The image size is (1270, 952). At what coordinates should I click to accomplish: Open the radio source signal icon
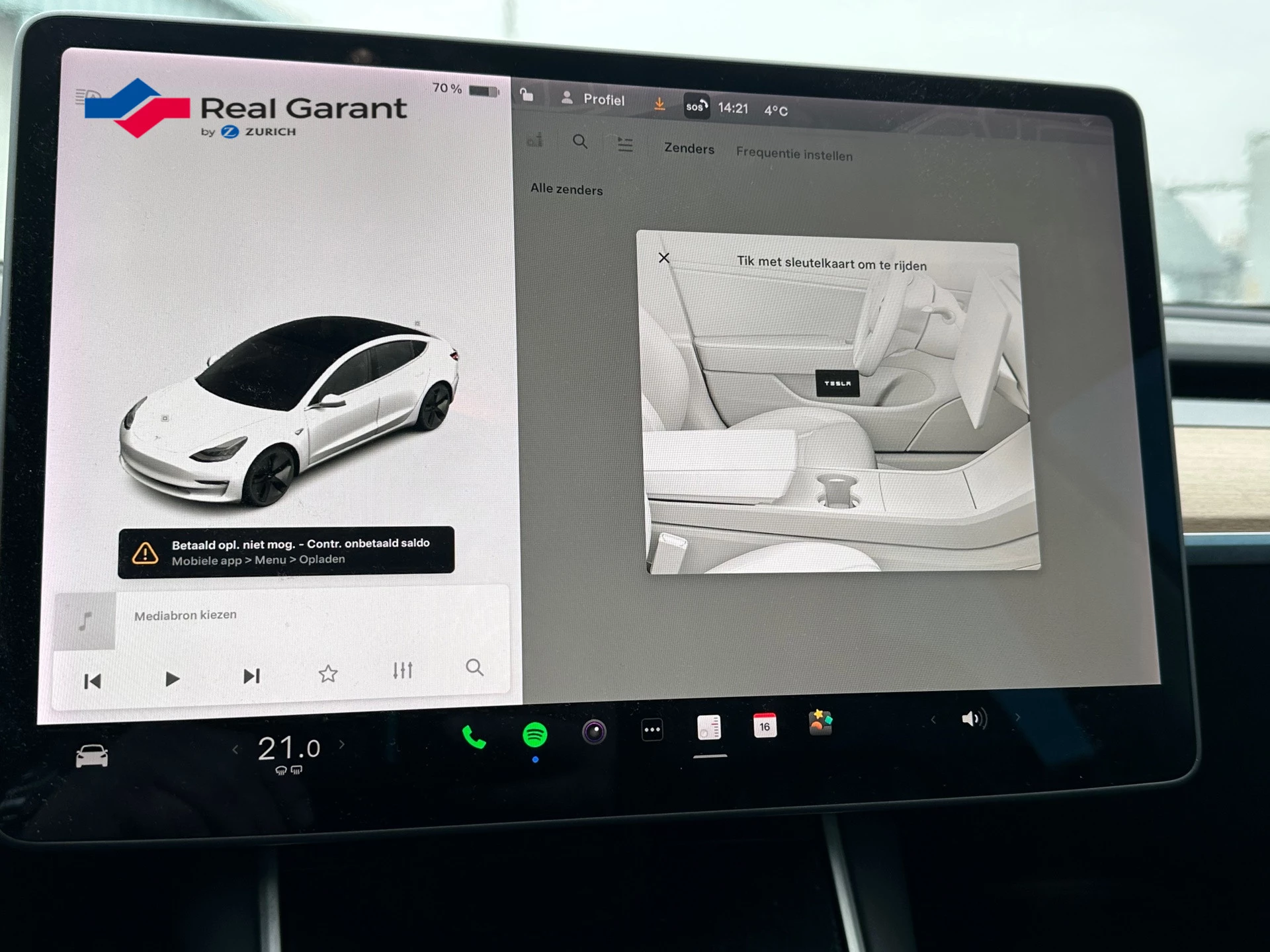(535, 139)
